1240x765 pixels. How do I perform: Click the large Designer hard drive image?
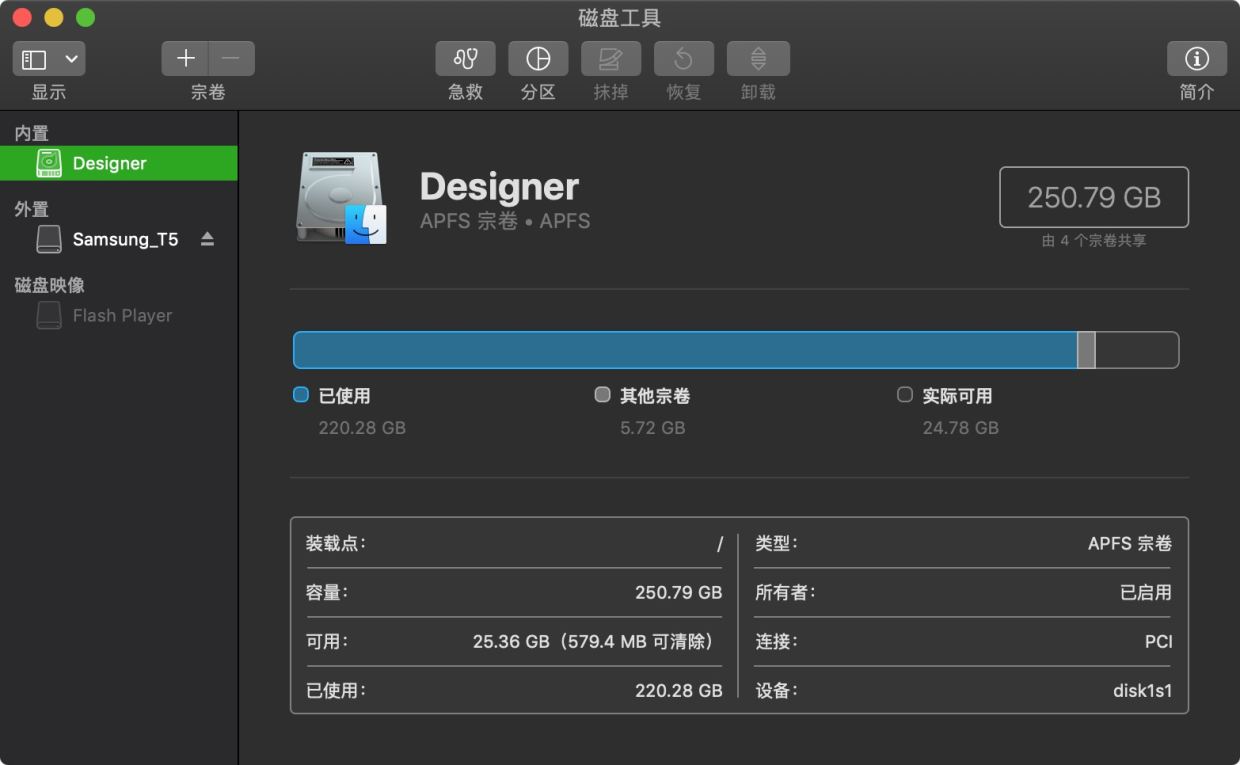341,198
